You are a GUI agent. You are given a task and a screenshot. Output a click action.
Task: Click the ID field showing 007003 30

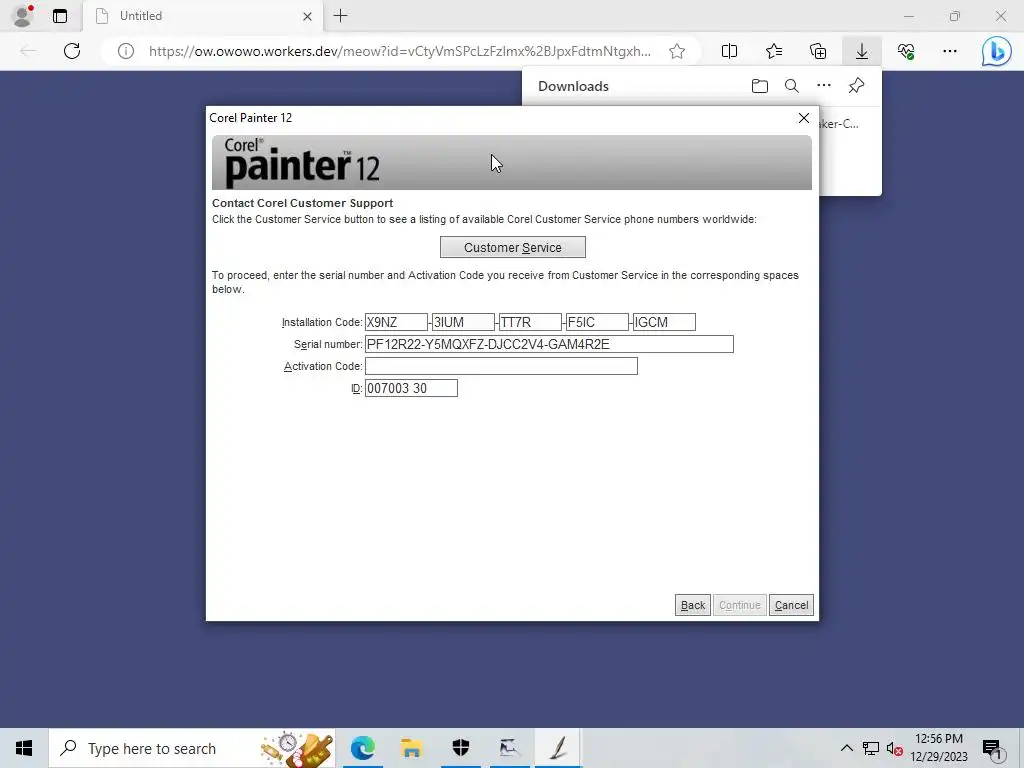(x=411, y=388)
